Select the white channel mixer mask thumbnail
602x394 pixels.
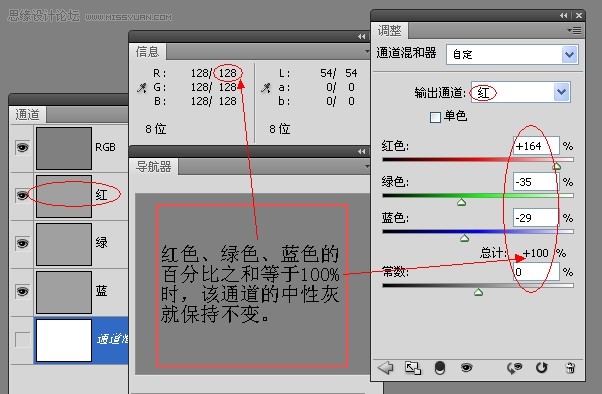point(64,340)
